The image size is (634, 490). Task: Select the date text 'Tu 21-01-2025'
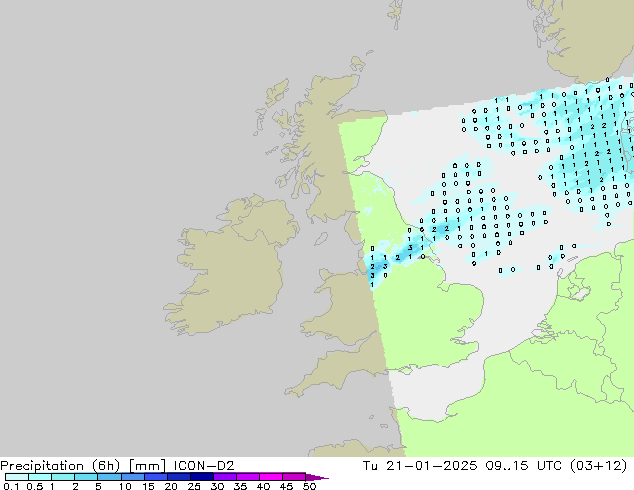(x=420, y=466)
